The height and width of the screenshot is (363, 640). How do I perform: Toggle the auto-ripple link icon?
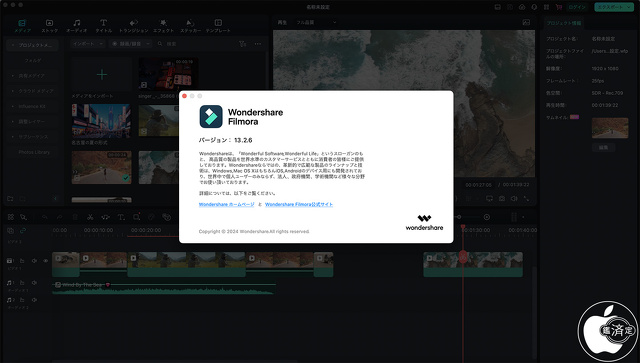pos(23,231)
